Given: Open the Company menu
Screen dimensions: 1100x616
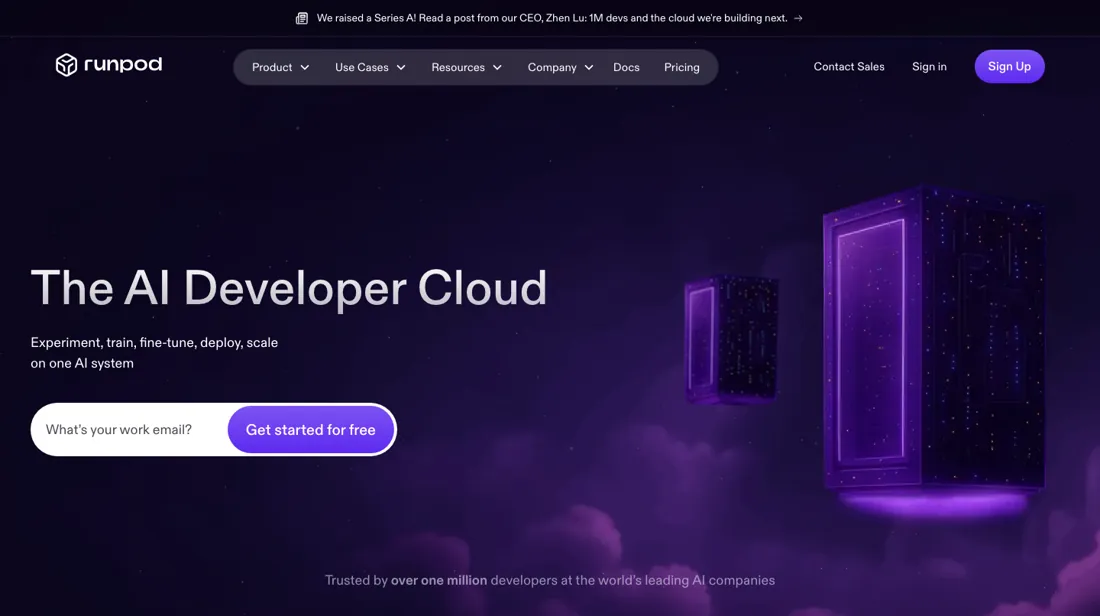Looking at the screenshot, I should [561, 67].
